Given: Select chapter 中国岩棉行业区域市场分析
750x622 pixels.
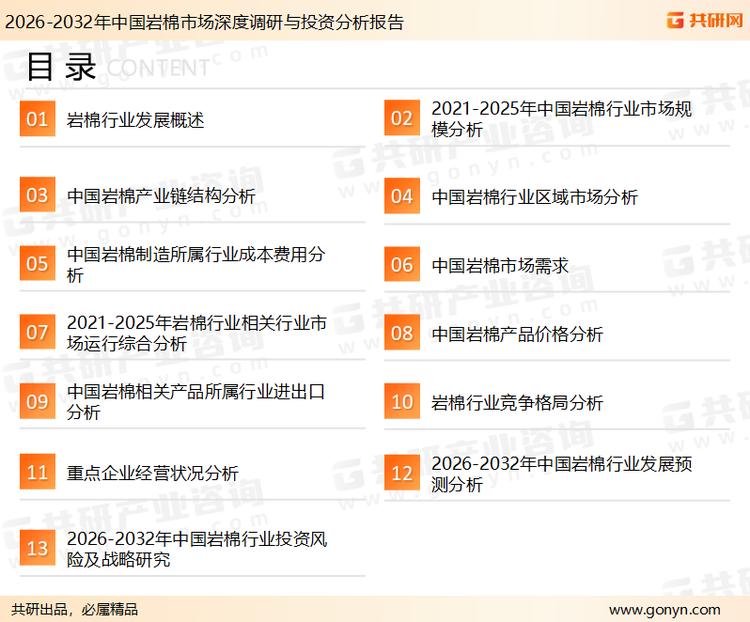Looking at the screenshot, I should click(535, 197).
